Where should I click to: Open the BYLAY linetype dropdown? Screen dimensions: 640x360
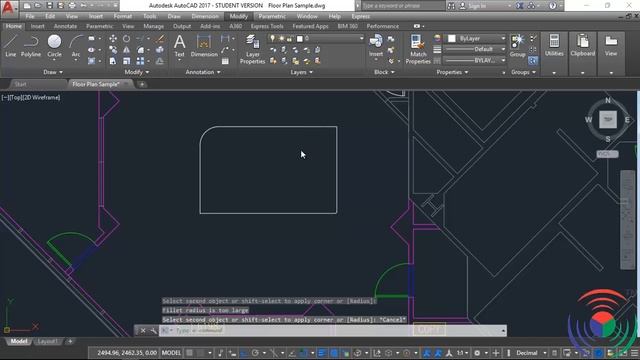(475, 60)
